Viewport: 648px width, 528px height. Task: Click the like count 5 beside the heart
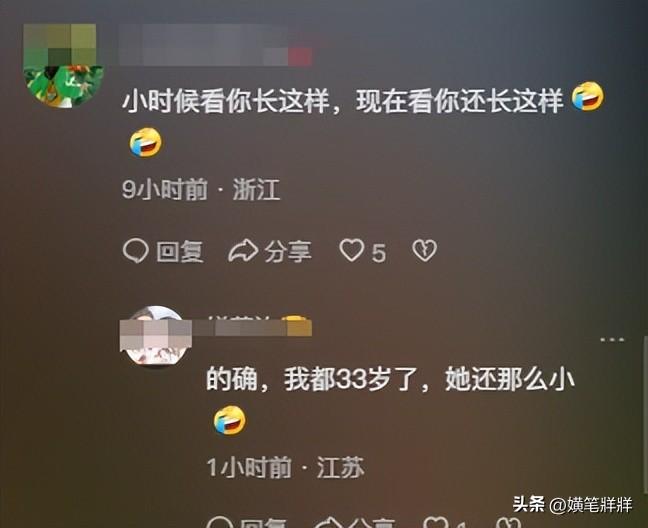(379, 253)
